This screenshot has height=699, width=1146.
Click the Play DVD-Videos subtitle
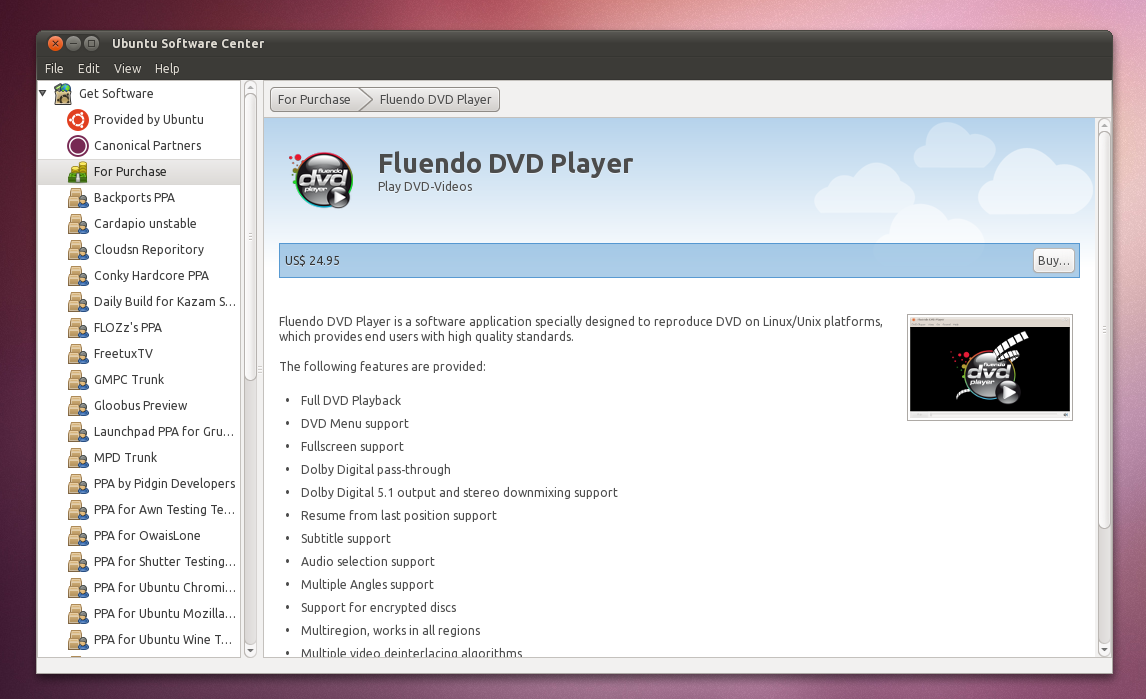425,186
